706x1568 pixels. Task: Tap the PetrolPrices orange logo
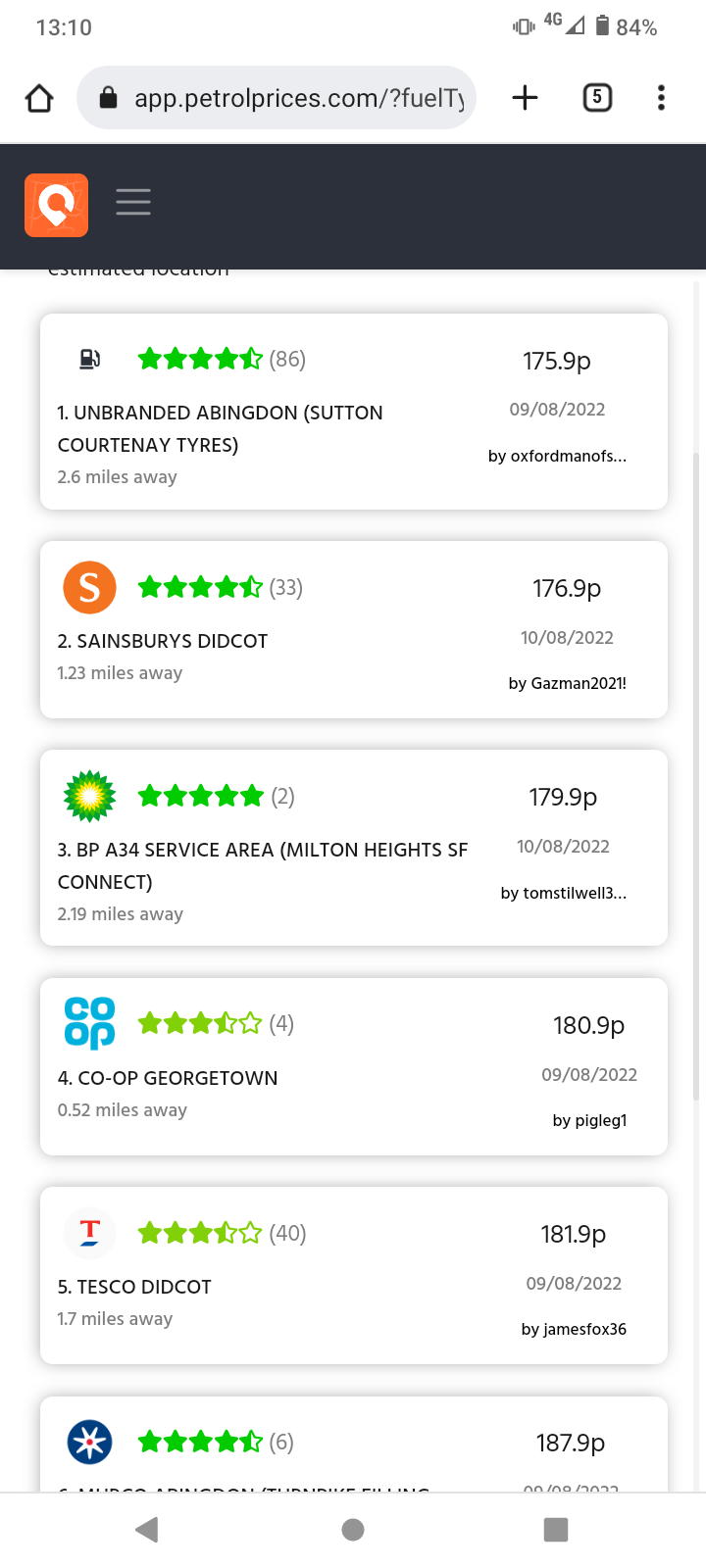[56, 205]
